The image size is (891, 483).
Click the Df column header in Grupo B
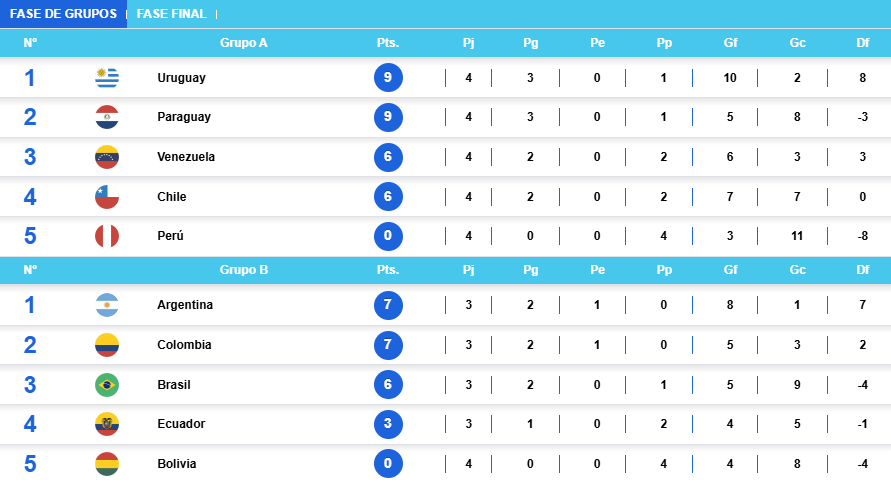point(863,270)
